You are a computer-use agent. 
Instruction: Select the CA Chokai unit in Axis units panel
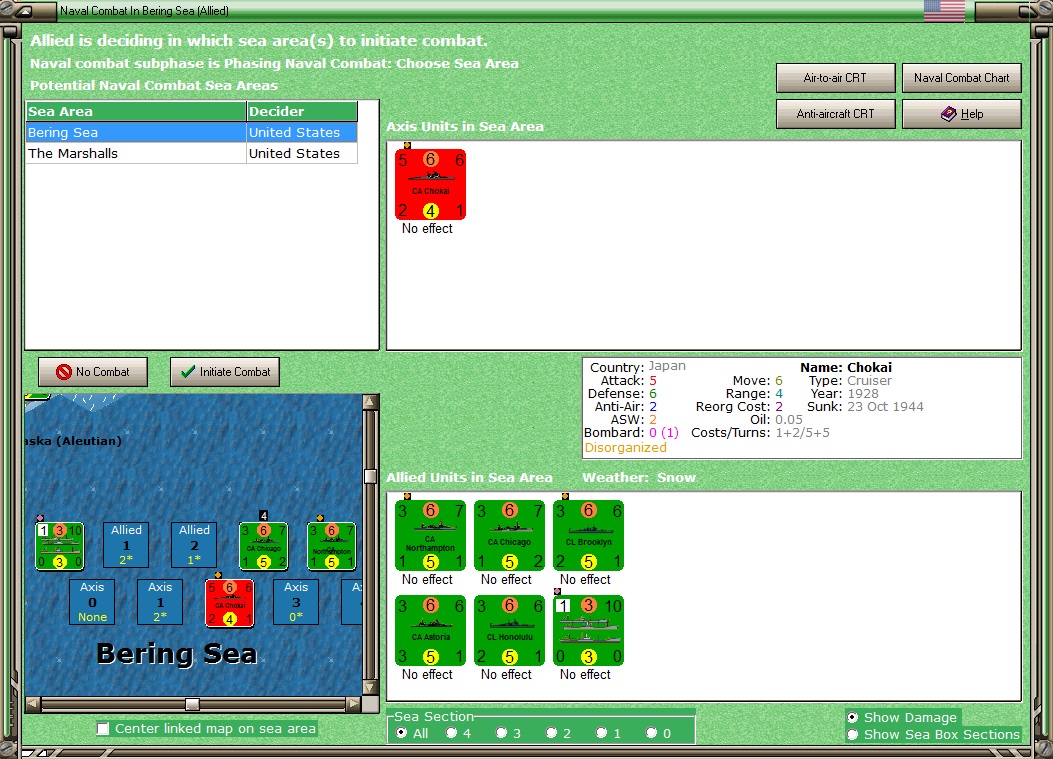click(430, 185)
